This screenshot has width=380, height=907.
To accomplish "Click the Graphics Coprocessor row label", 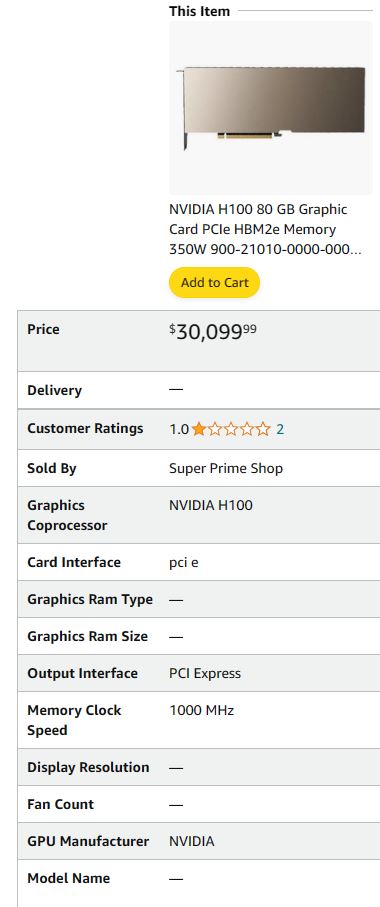I will click(67, 515).
